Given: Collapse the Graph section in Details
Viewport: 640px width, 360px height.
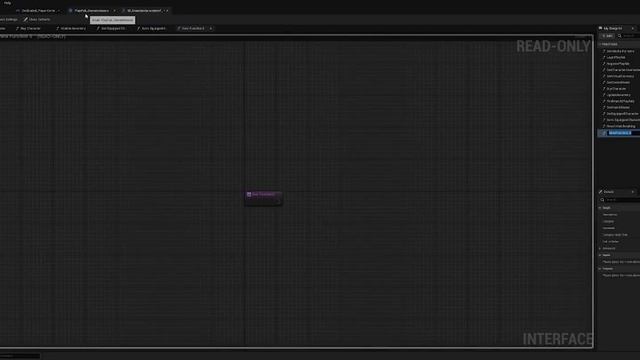Looking at the screenshot, I should tap(600, 208).
